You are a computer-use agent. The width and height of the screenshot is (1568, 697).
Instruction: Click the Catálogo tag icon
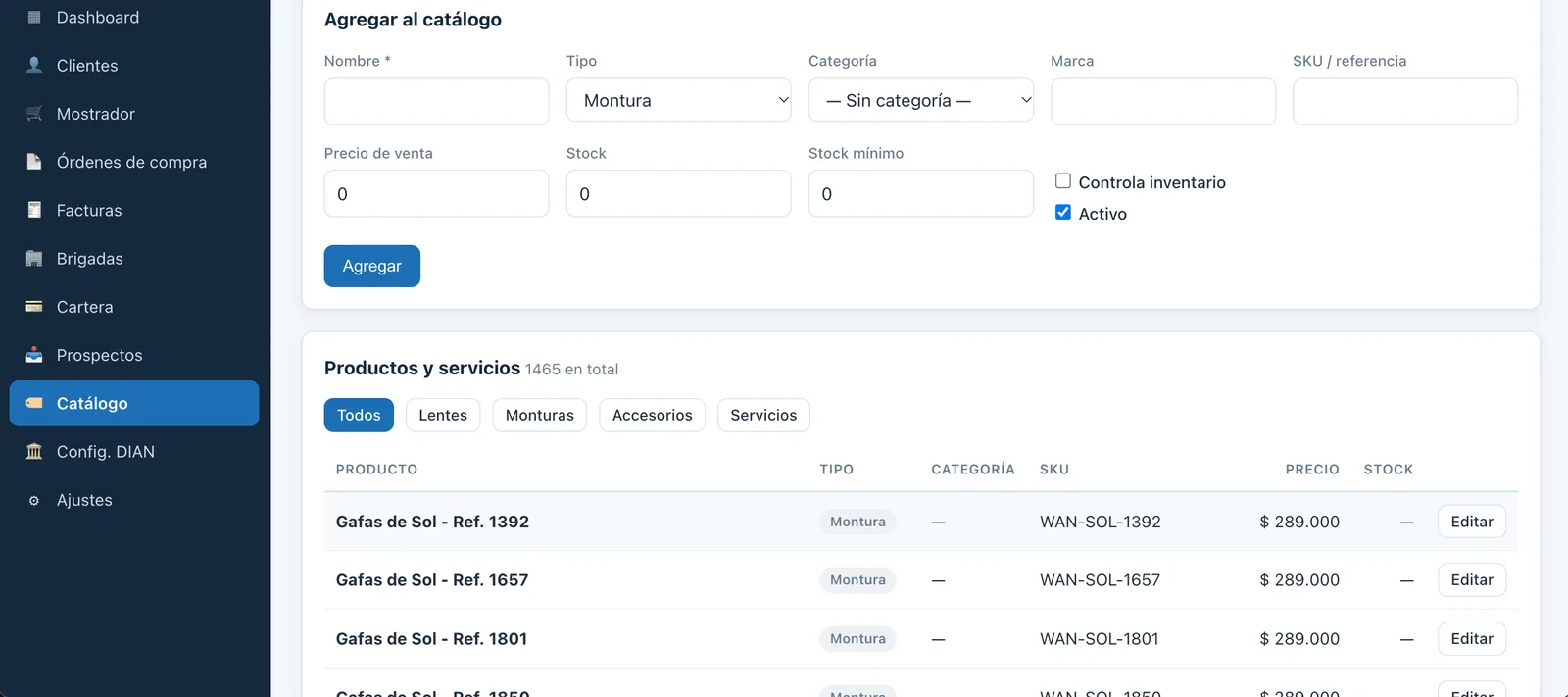tap(34, 403)
